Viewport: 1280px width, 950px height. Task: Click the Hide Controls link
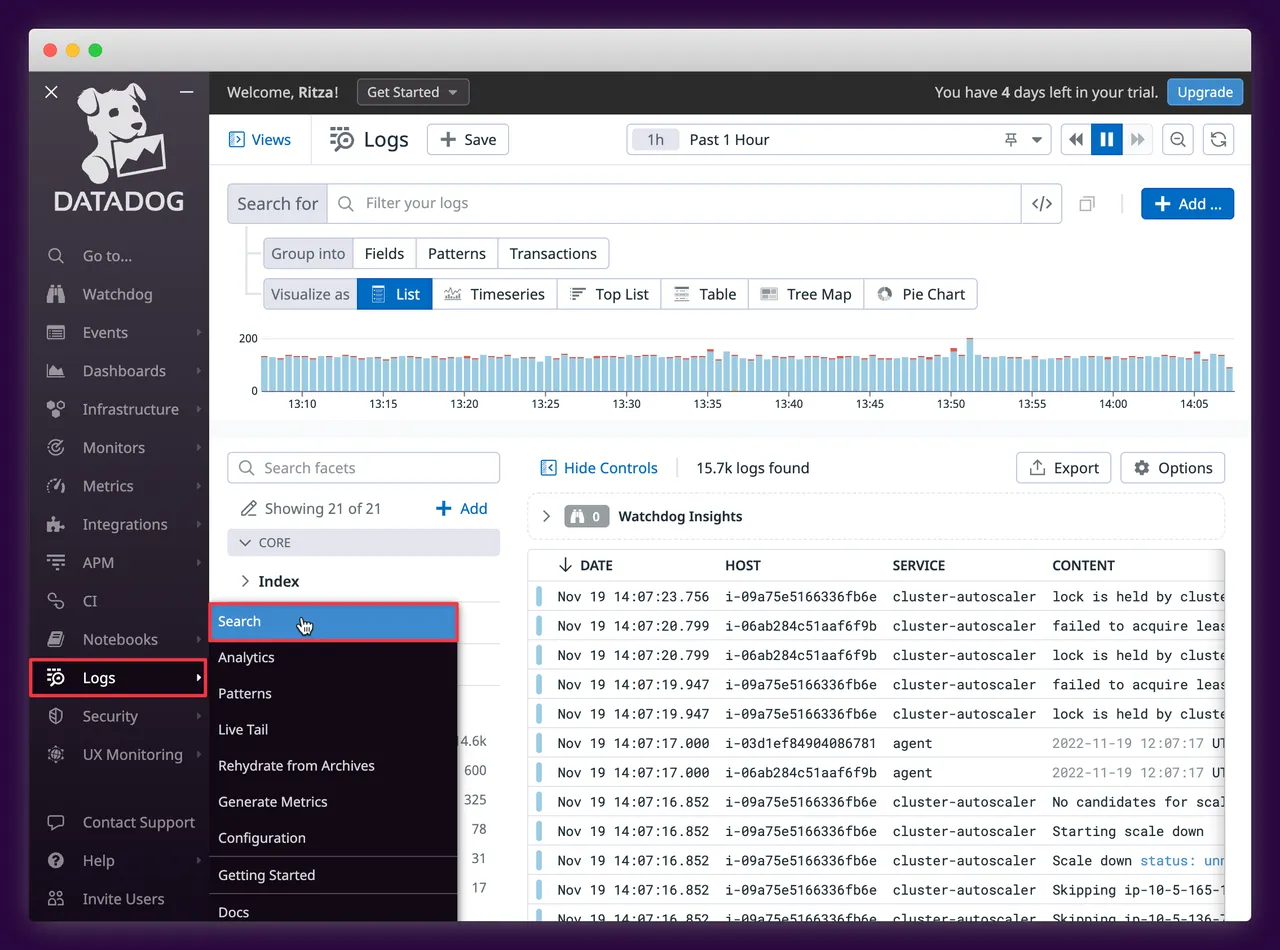599,468
